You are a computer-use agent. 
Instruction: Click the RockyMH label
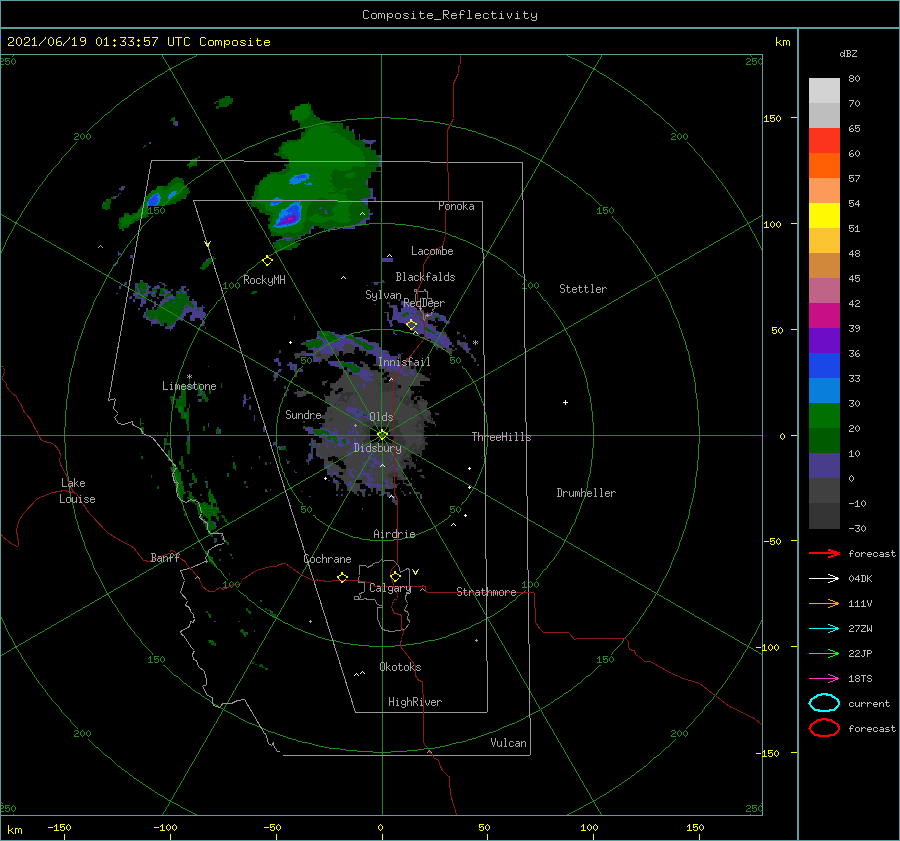[x=264, y=280]
